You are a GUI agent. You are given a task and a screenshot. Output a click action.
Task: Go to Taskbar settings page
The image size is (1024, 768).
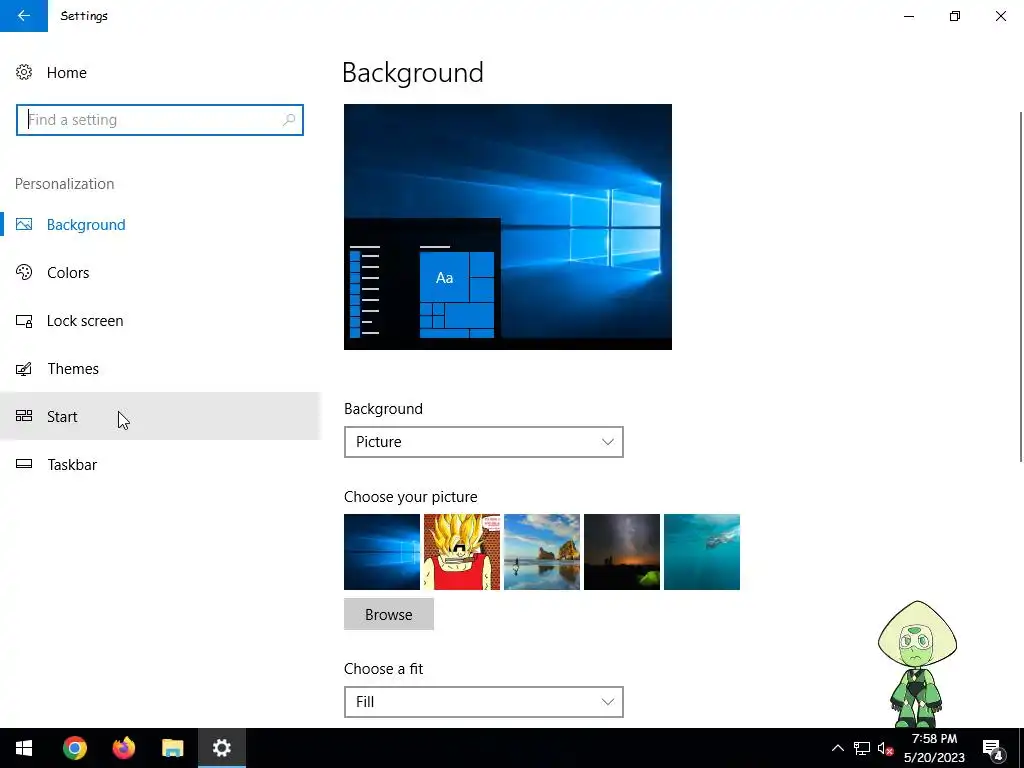pyautogui.click(x=160, y=464)
